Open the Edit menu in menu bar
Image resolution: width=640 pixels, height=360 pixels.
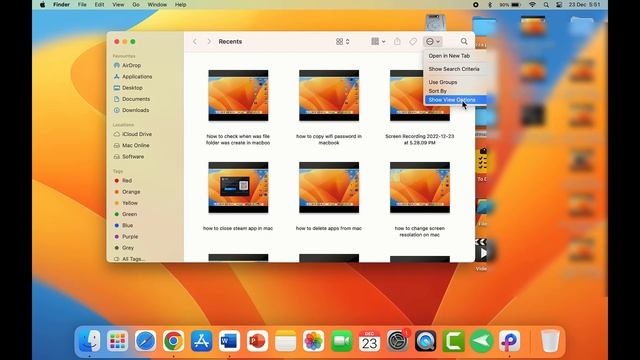point(99,5)
